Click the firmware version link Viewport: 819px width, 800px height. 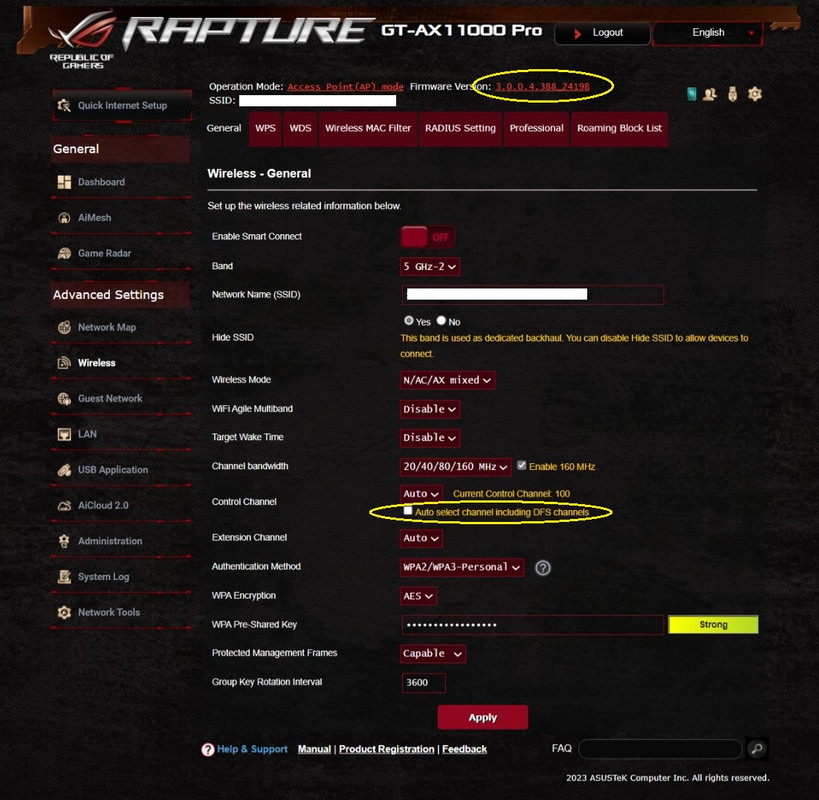pos(542,87)
